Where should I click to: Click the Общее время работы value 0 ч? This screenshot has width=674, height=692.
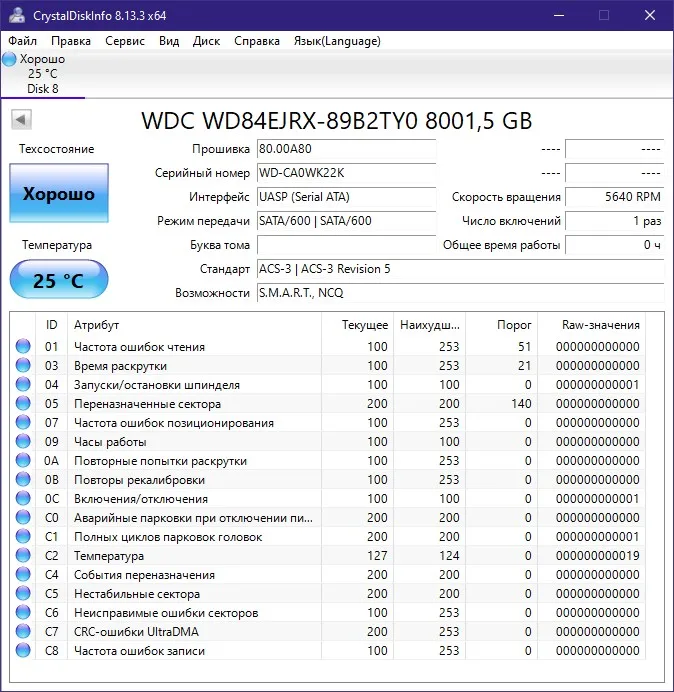coord(614,245)
